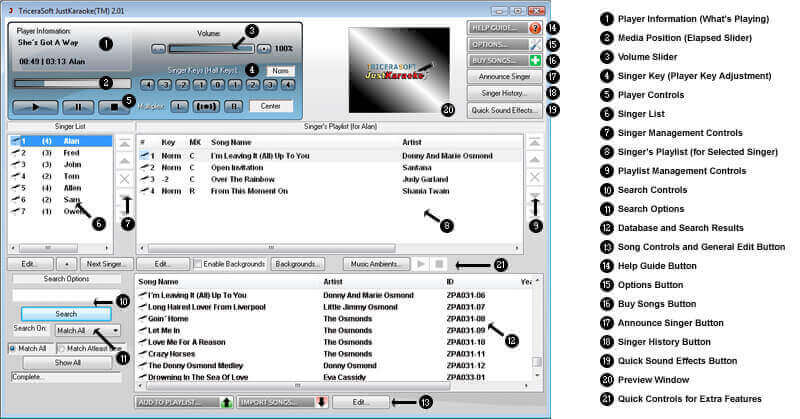Move selected singer to top of list
The image size is (800, 419).
point(125,144)
